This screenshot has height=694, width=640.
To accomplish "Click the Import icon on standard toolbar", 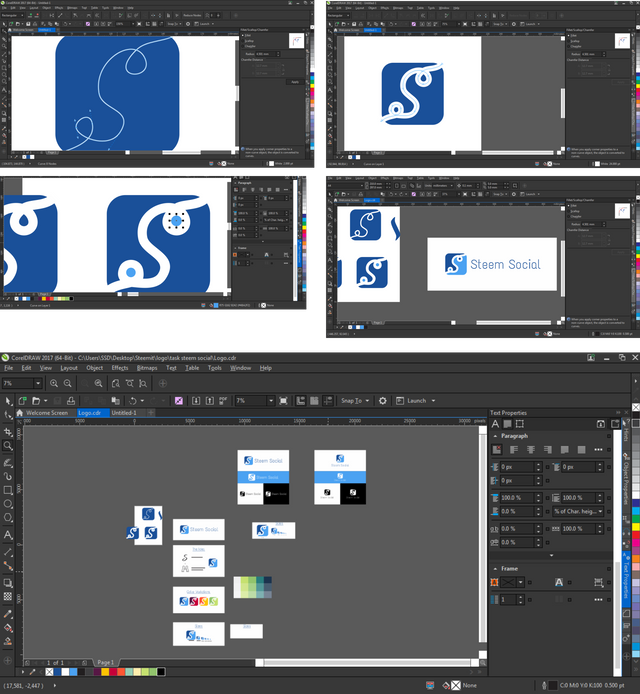I will coord(196,401).
